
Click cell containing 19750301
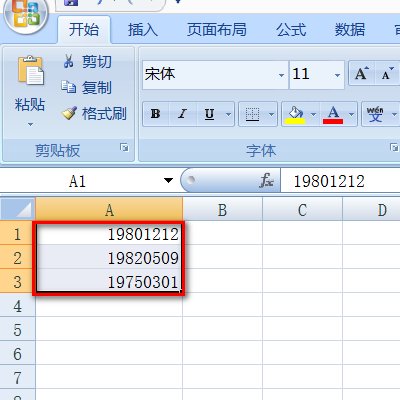pos(109,282)
